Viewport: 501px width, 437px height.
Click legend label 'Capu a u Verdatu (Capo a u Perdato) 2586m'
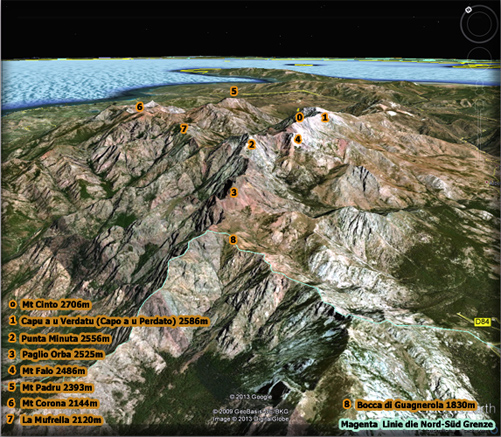tap(114, 321)
